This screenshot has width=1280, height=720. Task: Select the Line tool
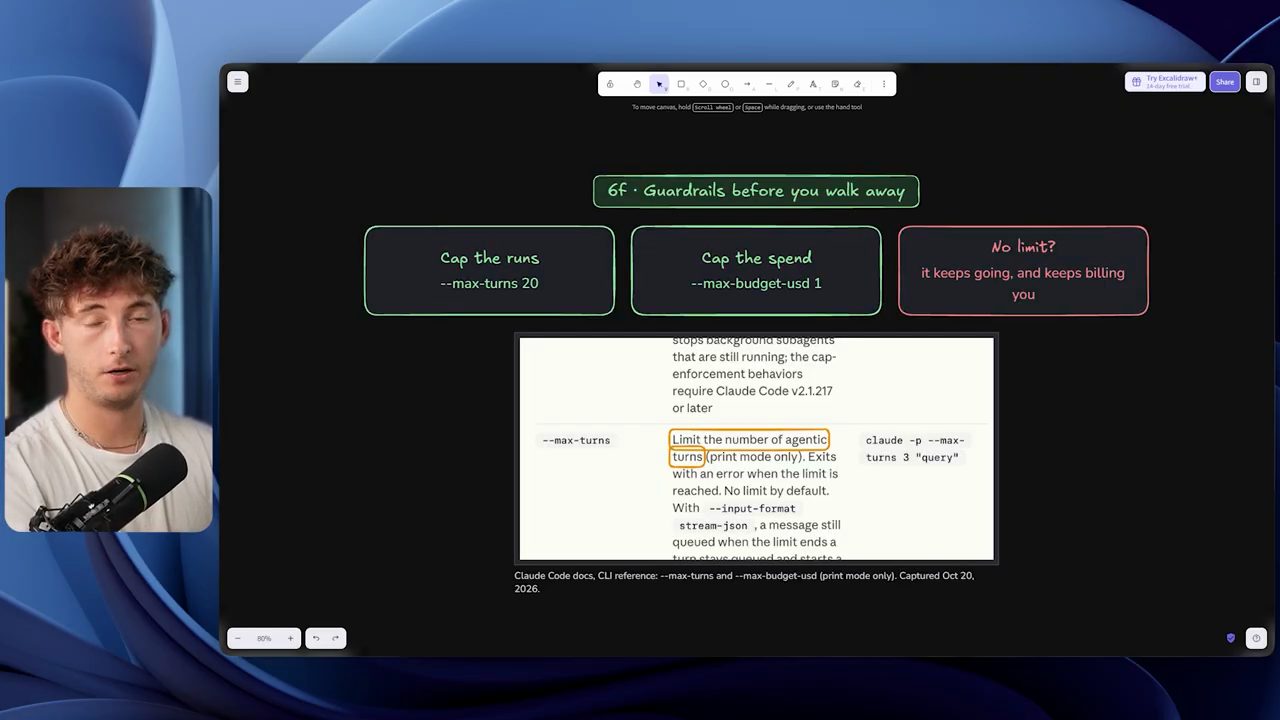(x=769, y=84)
